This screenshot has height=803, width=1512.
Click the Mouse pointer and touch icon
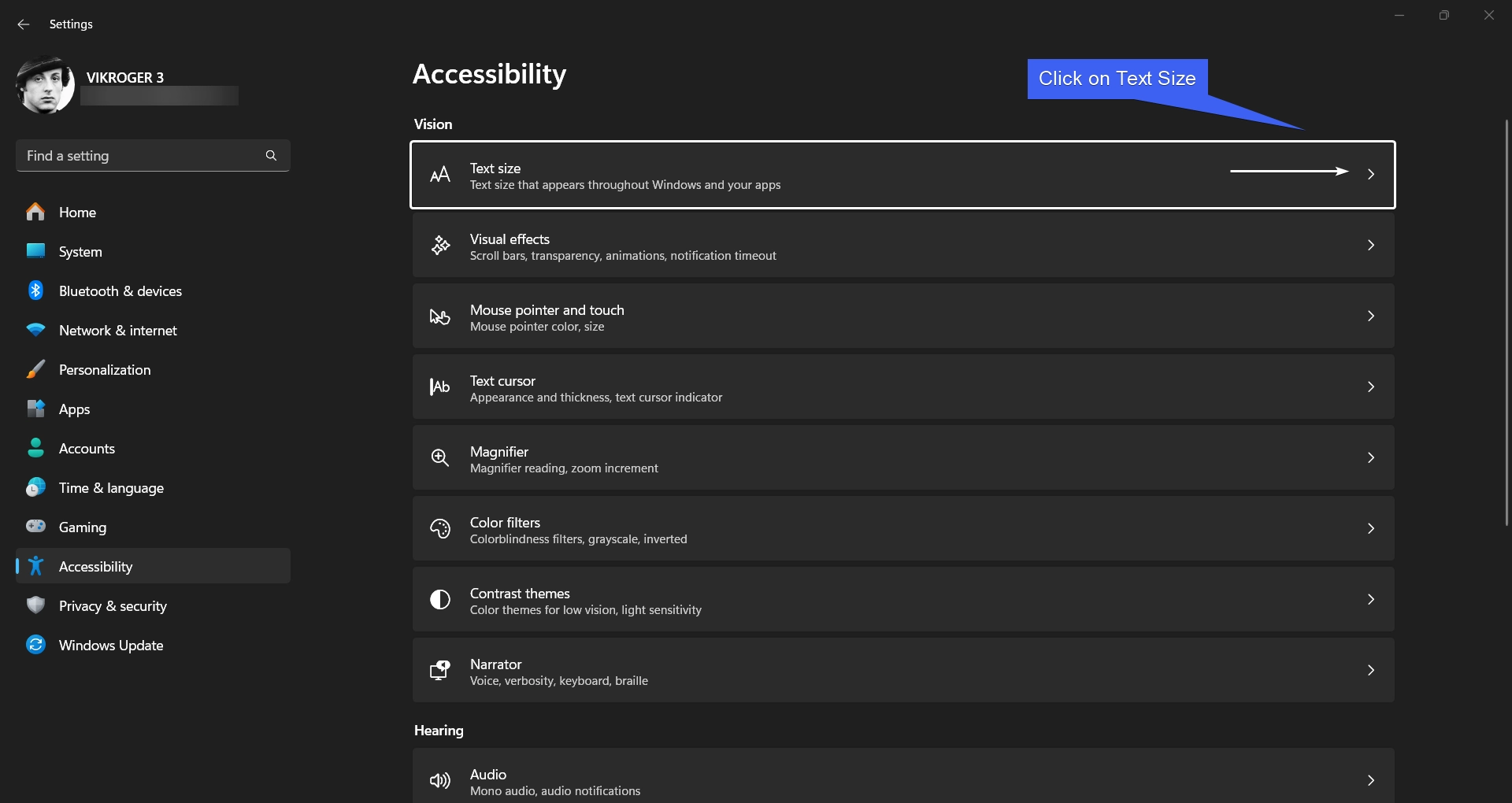click(x=440, y=316)
